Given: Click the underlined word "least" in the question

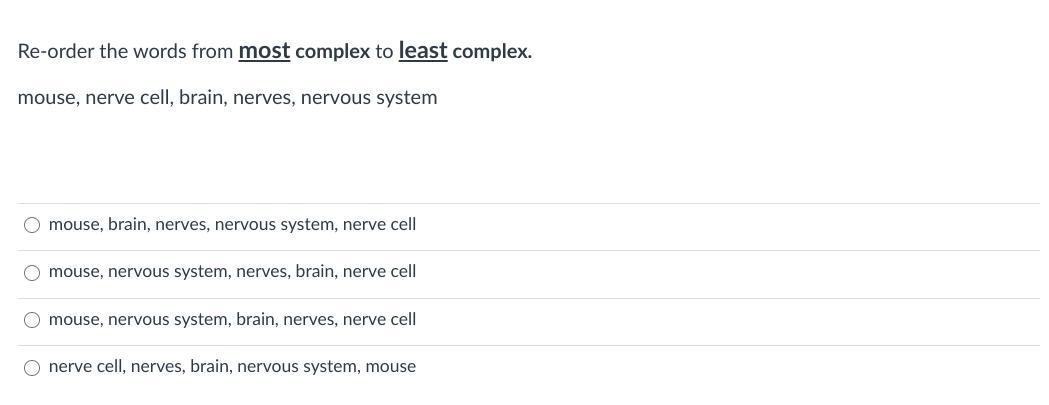Looking at the screenshot, I should [422, 51].
